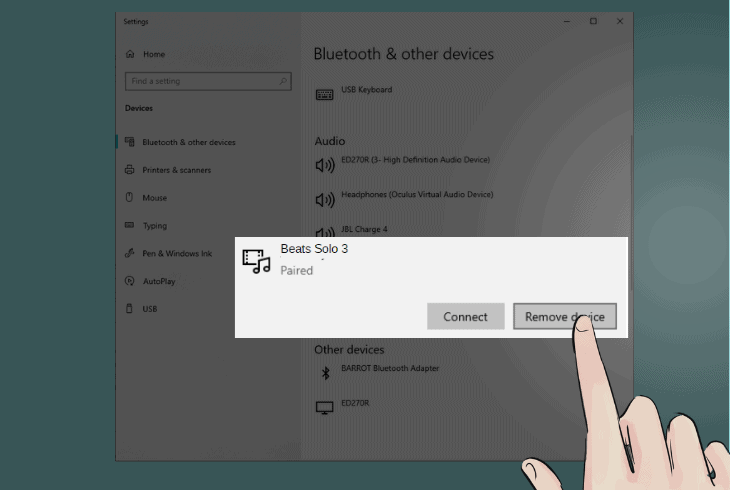This screenshot has height=490, width=730.
Task: Open Pen & Windows Ink settings
Action: click(x=177, y=253)
